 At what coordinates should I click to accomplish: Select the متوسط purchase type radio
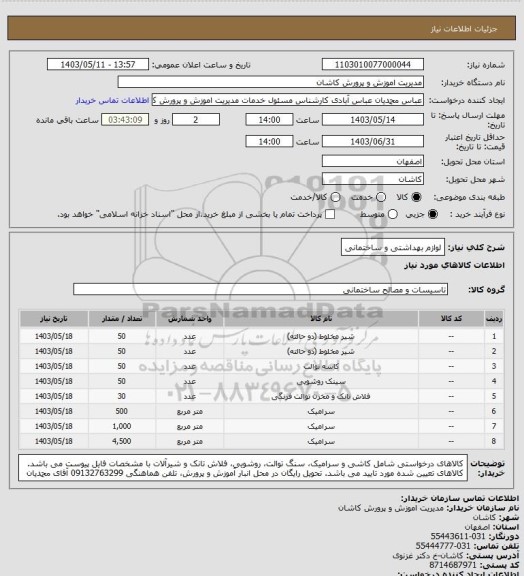pos(393,214)
